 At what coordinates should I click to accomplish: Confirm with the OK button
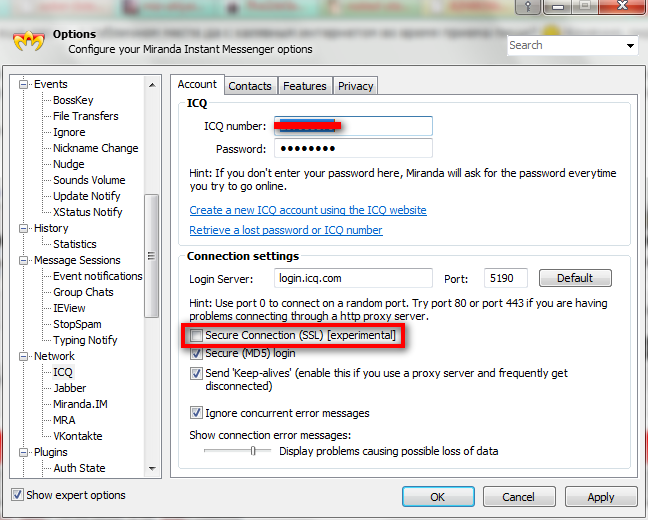coord(438,496)
